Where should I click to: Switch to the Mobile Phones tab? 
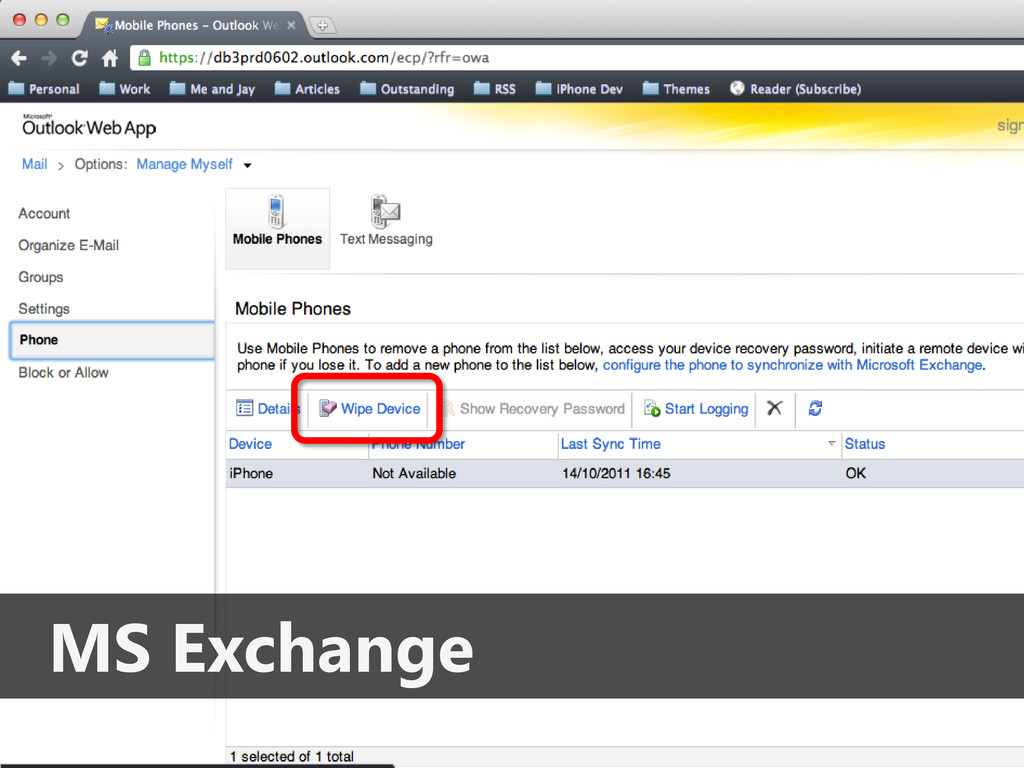tap(278, 229)
